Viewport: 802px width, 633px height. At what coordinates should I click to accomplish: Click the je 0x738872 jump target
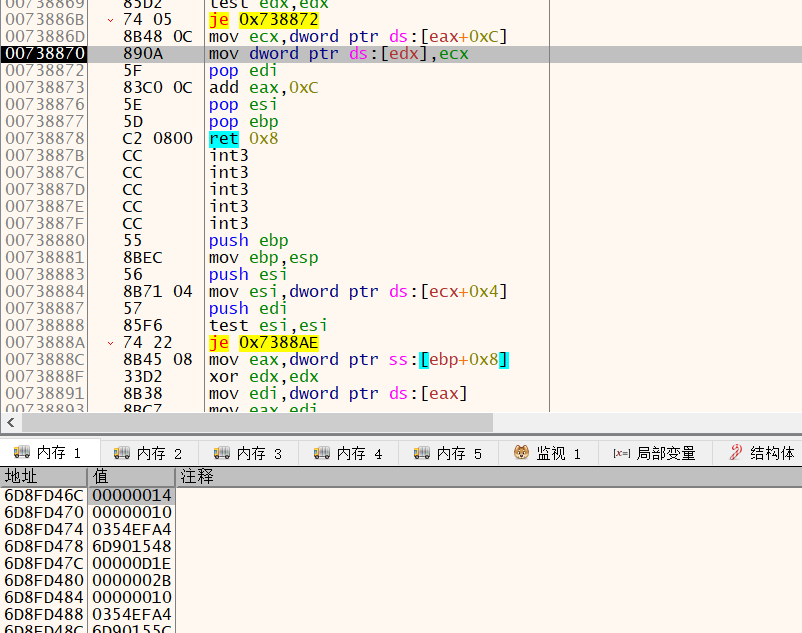tap(278, 20)
